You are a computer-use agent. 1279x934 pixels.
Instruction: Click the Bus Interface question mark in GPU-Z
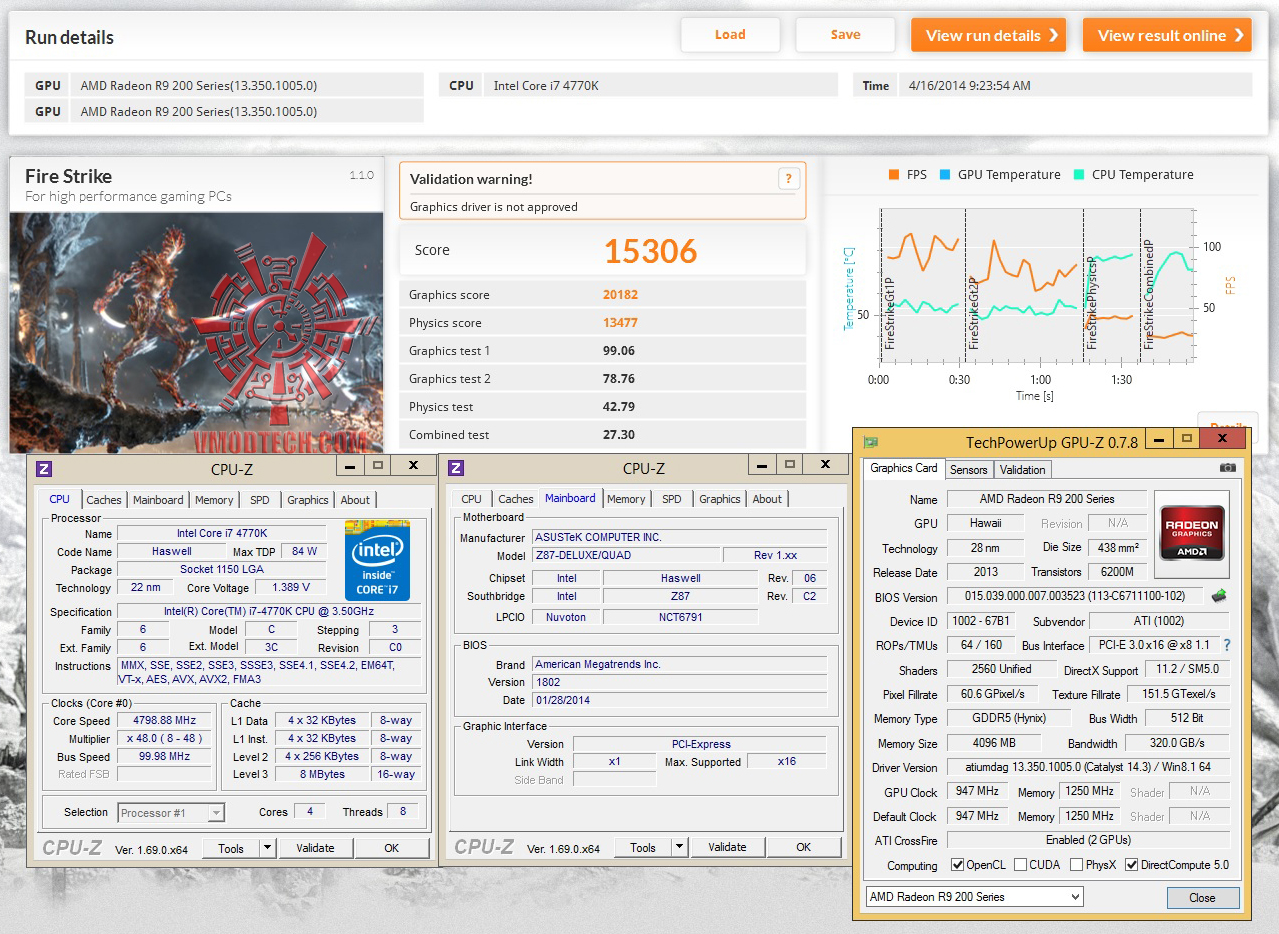click(1227, 645)
